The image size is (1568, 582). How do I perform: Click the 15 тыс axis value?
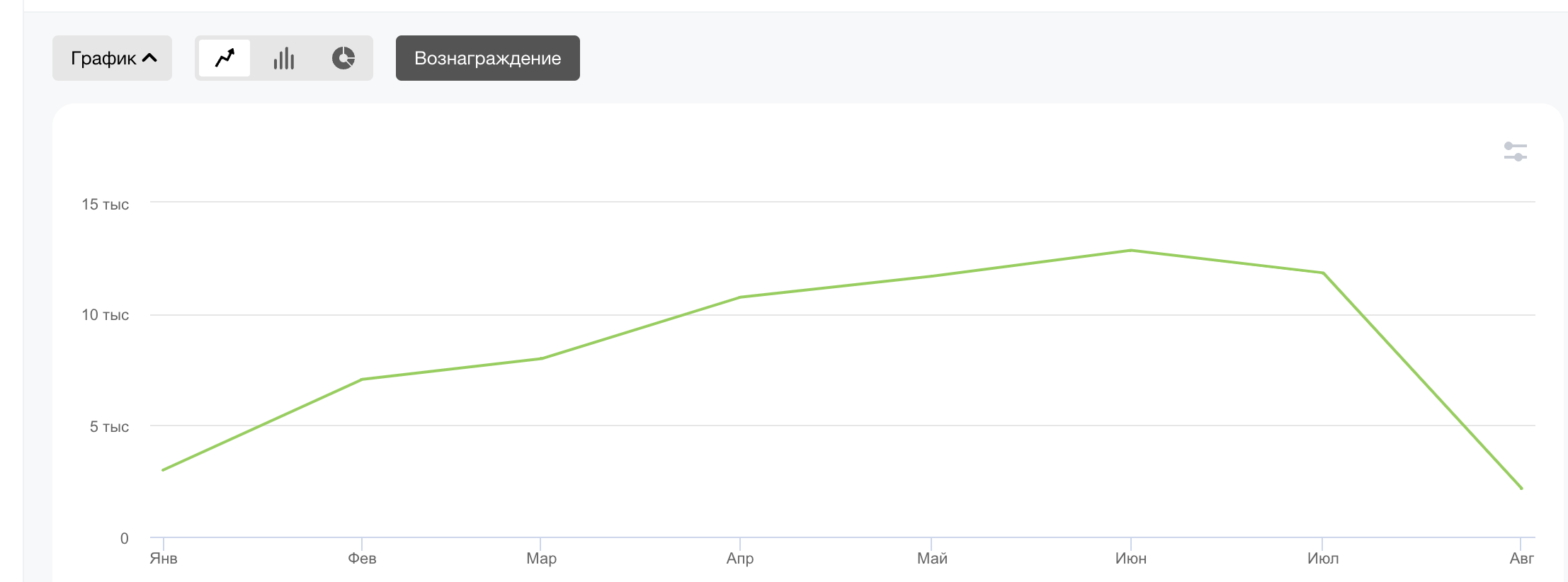pyautogui.click(x=105, y=205)
